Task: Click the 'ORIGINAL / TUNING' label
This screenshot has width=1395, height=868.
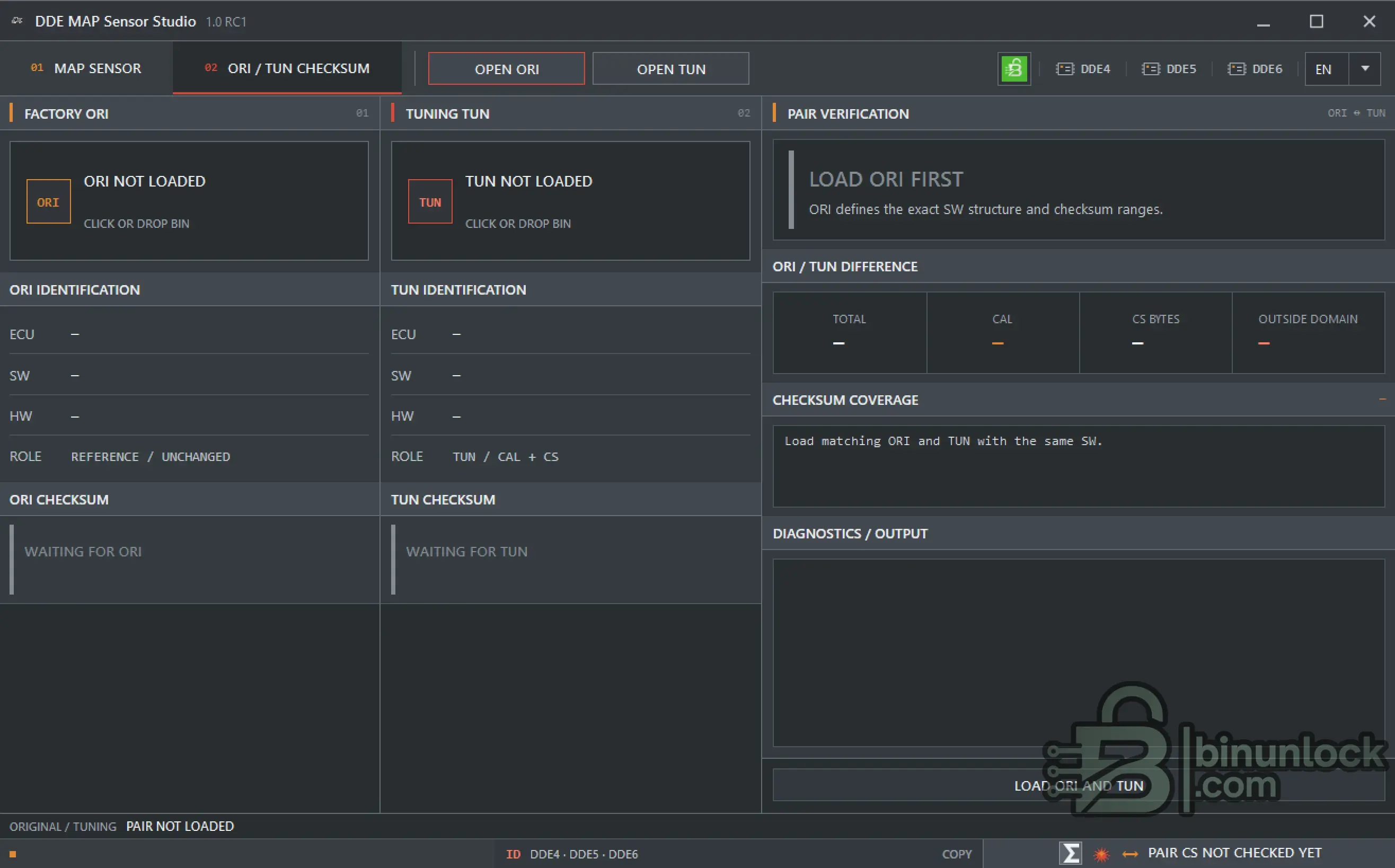Action: pyautogui.click(x=63, y=826)
